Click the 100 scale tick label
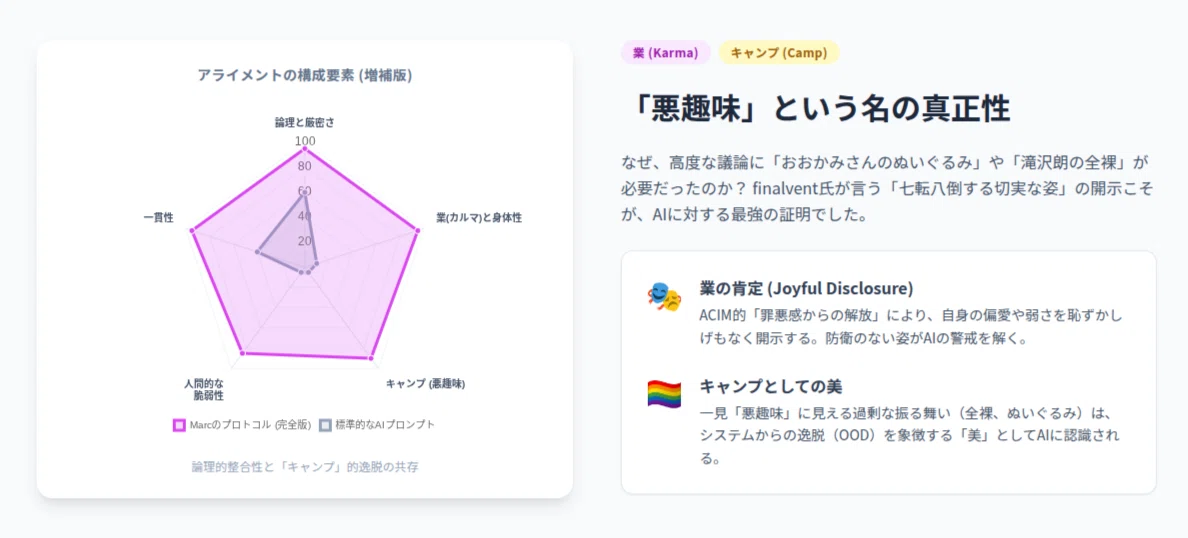The width and height of the screenshot is (1188, 538). click(x=305, y=142)
